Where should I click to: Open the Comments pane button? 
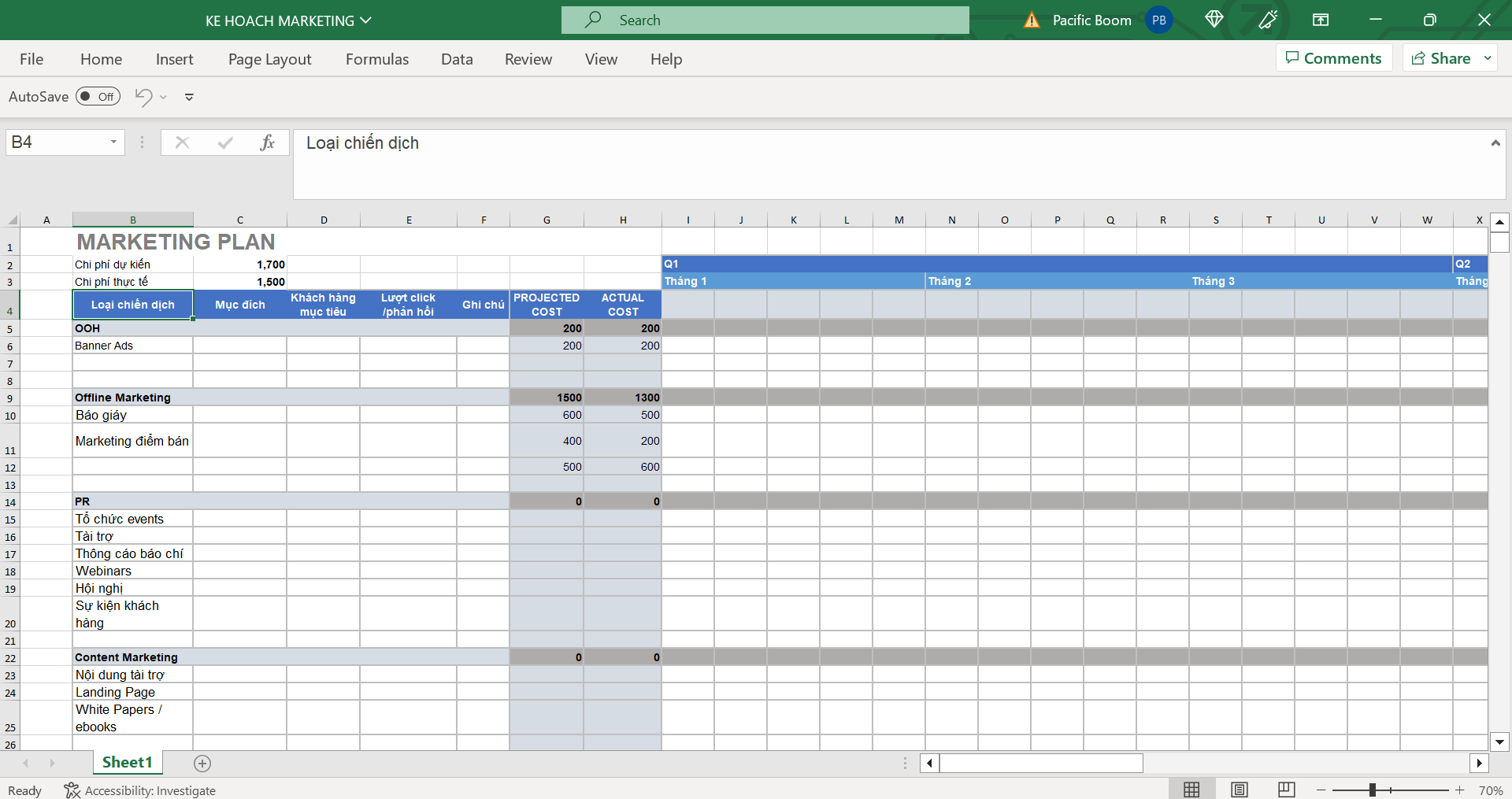pos(1333,58)
